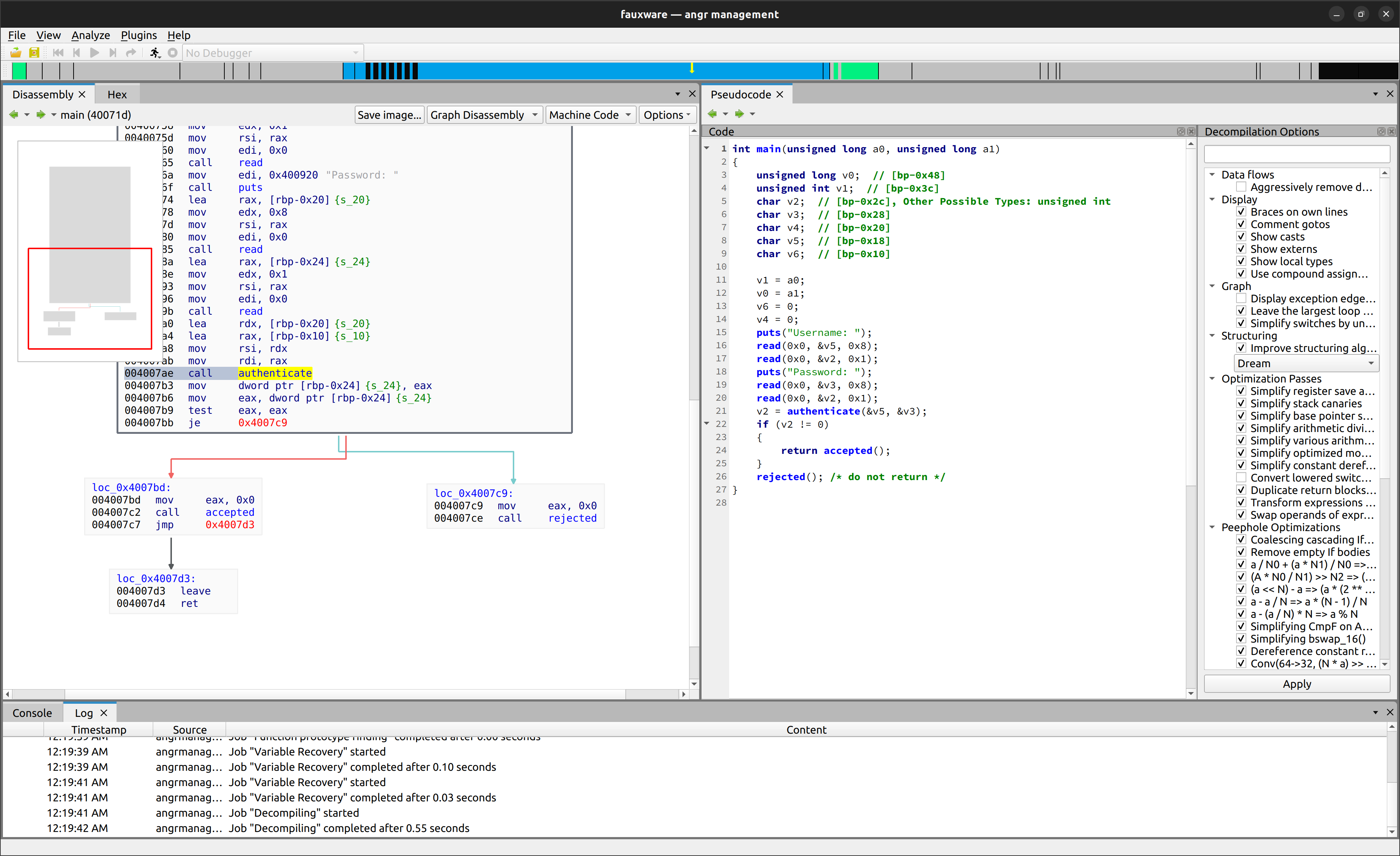Select the Log tab in console panel

pos(83,712)
